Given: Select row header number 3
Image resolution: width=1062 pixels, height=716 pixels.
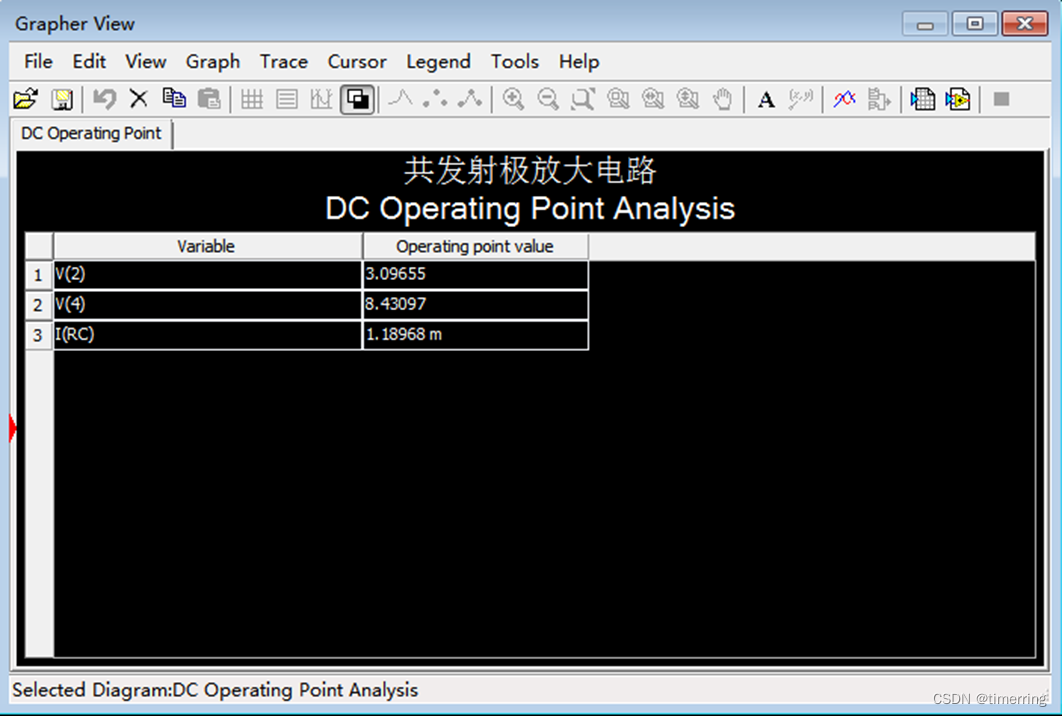Looking at the screenshot, I should click(39, 335).
